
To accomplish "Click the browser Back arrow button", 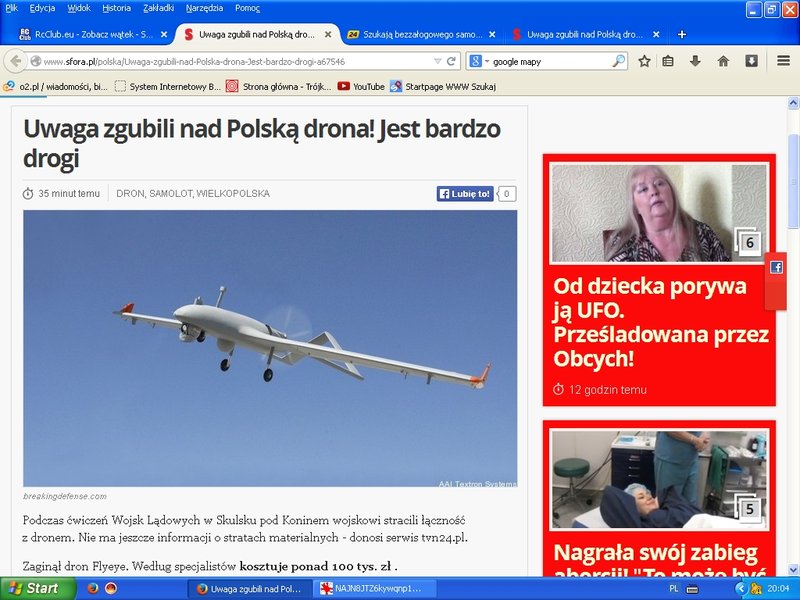I will pos(15,61).
